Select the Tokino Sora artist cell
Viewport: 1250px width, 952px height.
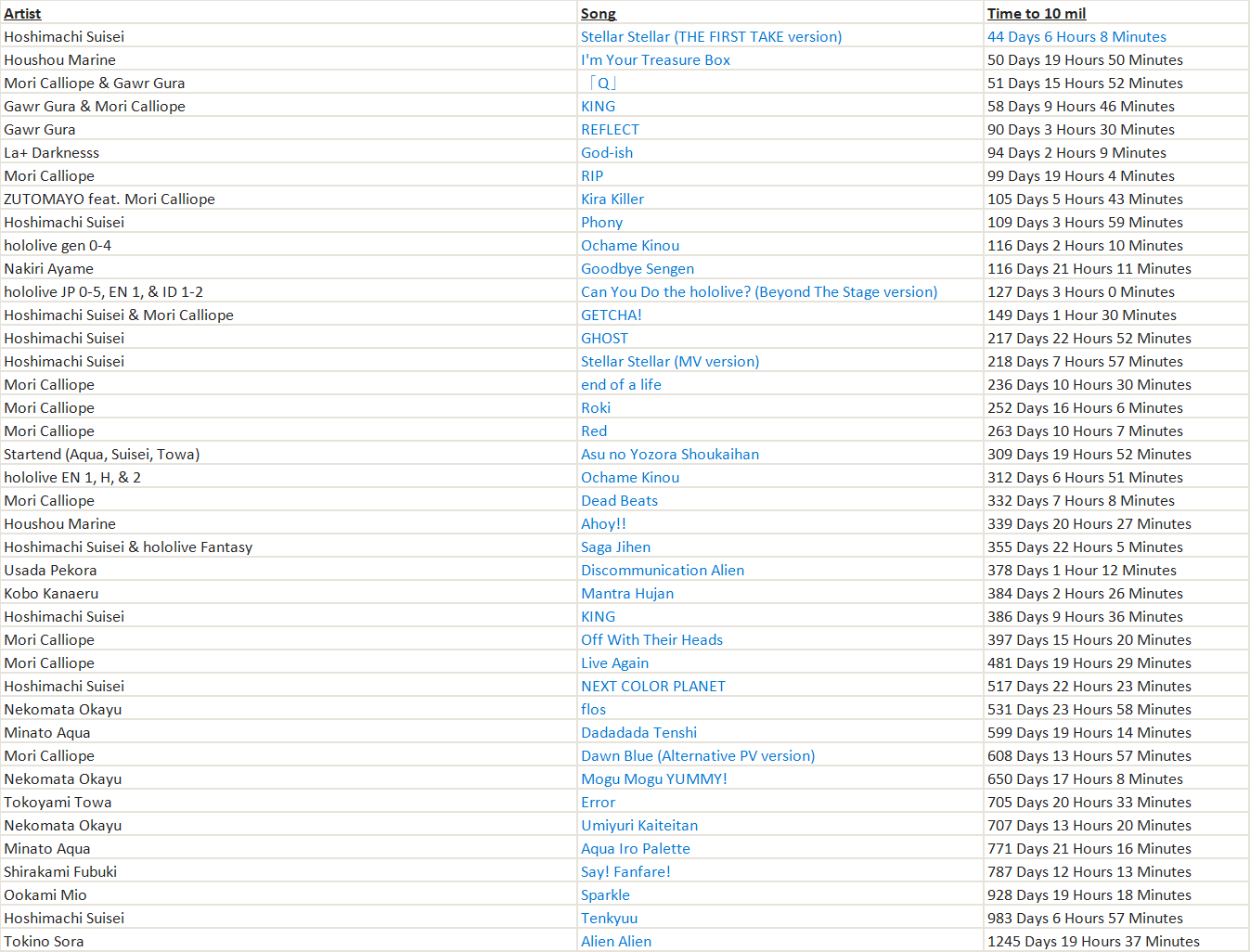point(289,942)
